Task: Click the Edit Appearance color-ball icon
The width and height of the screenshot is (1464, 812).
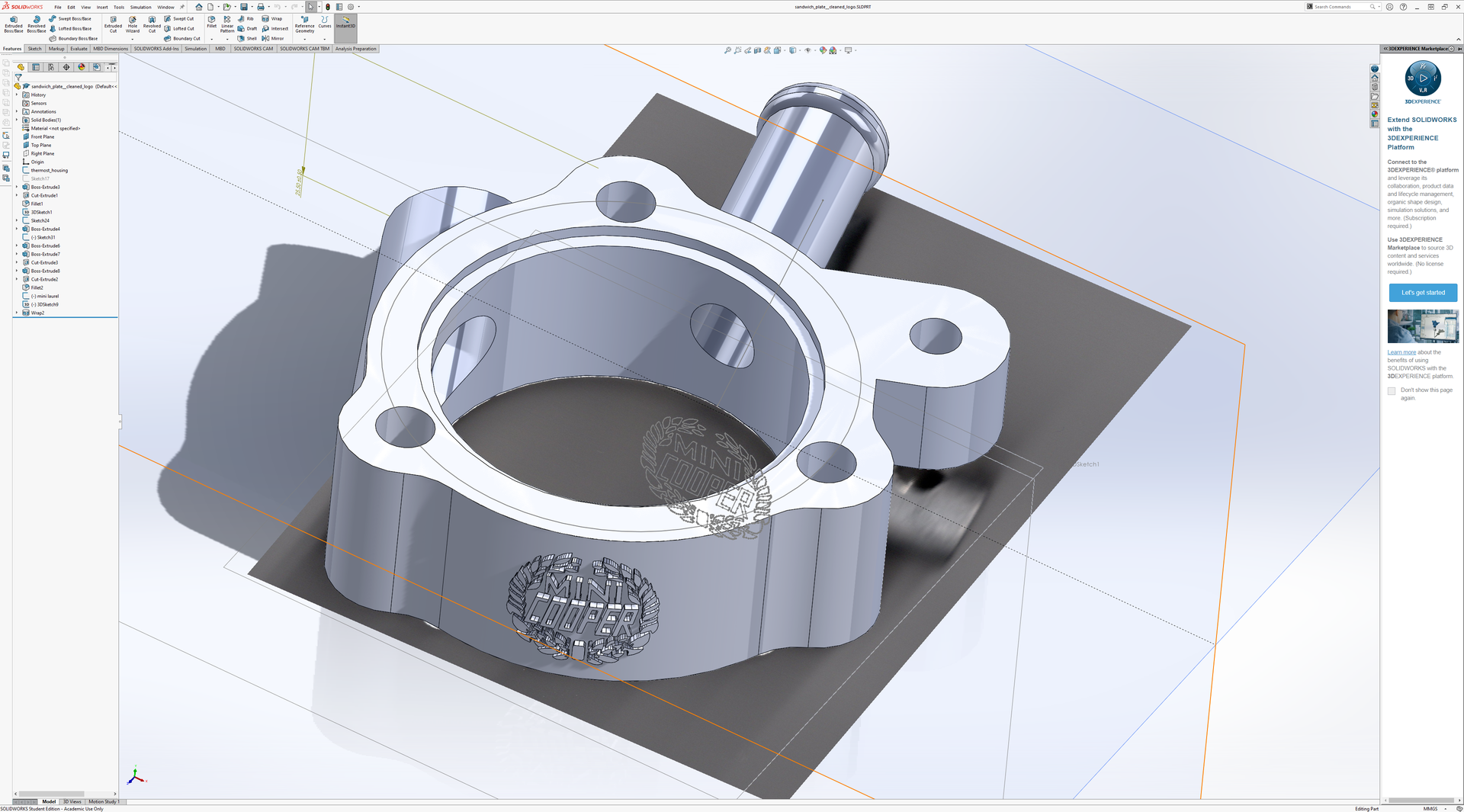Action: point(823,50)
